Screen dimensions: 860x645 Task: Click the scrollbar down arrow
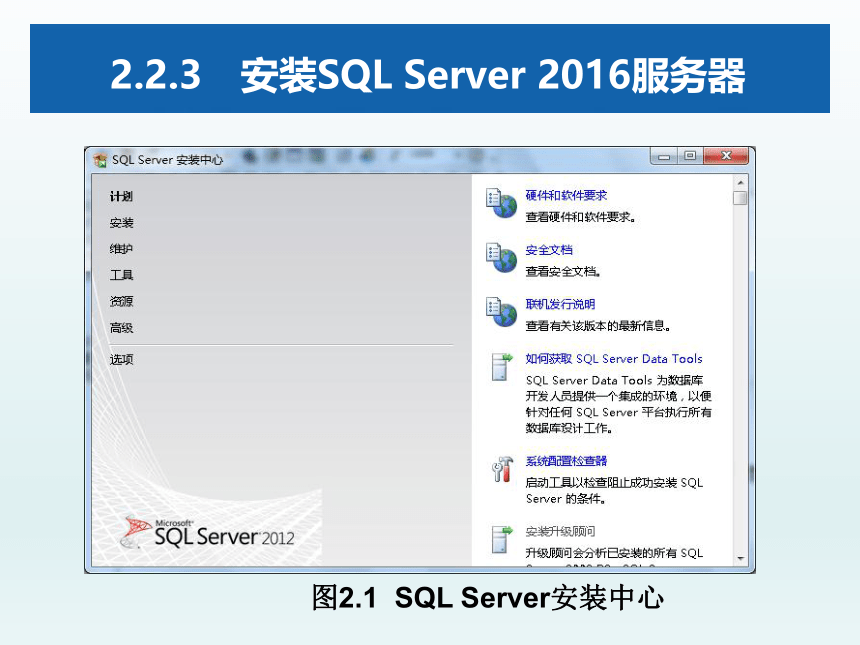[x=740, y=559]
